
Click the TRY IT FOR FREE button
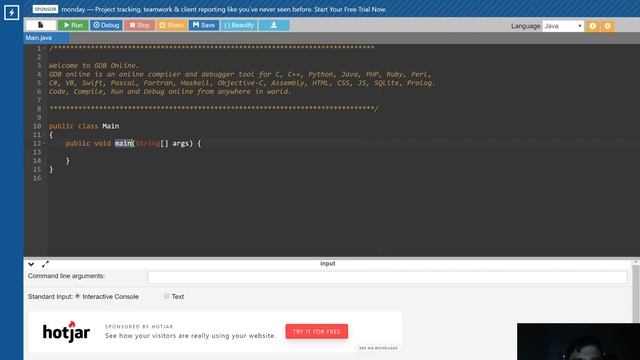[317, 331]
